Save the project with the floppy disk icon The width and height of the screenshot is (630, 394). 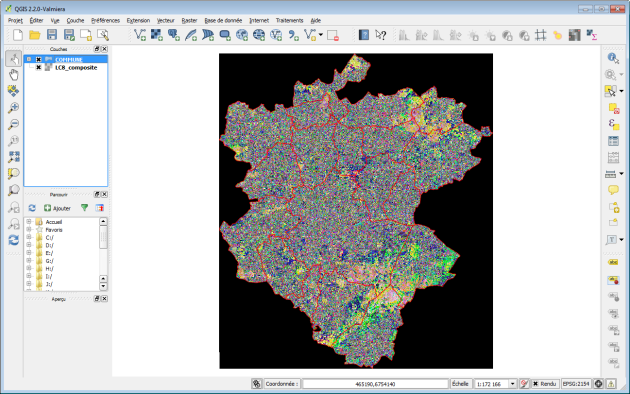point(52,35)
